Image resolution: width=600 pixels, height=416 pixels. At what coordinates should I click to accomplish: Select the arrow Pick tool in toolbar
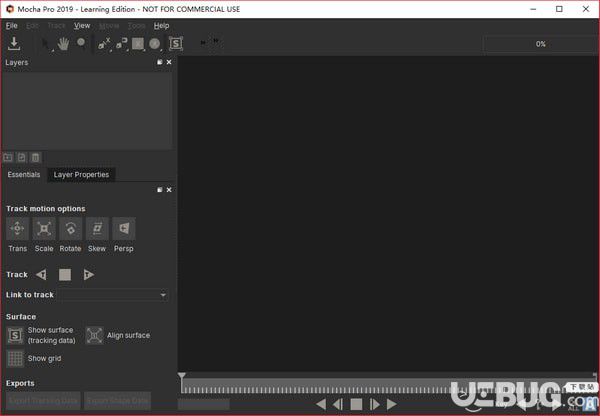point(46,44)
